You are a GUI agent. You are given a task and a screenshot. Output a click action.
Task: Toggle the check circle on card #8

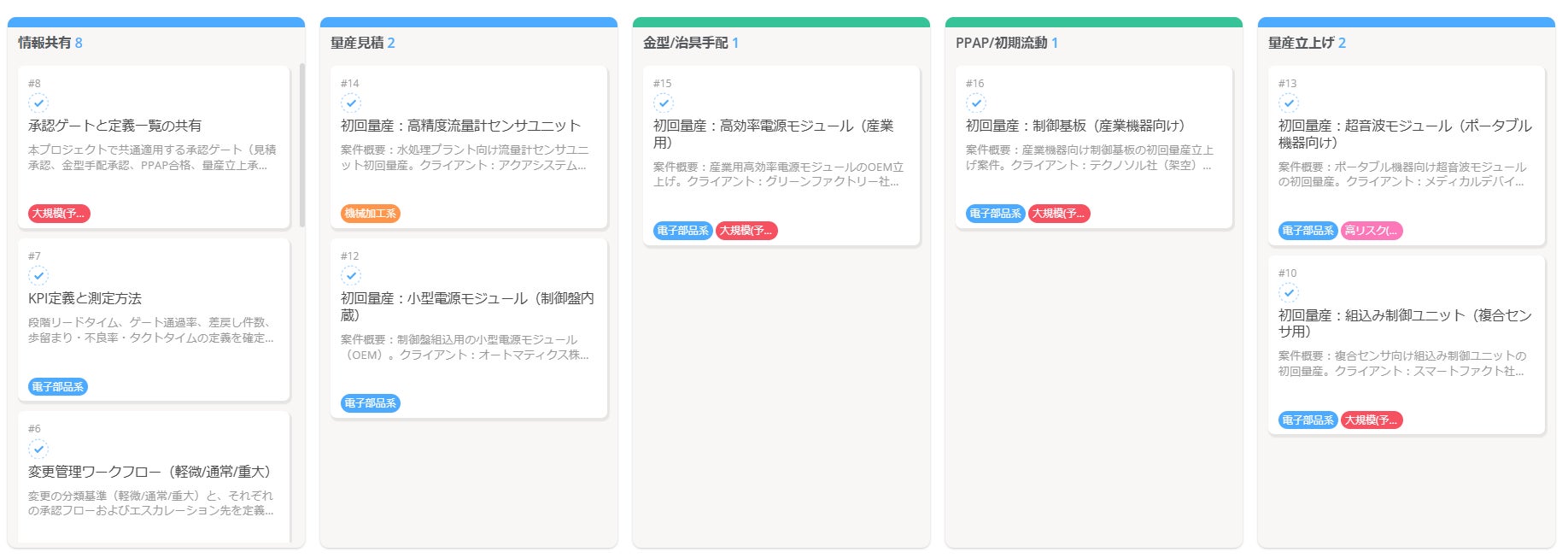[38, 103]
